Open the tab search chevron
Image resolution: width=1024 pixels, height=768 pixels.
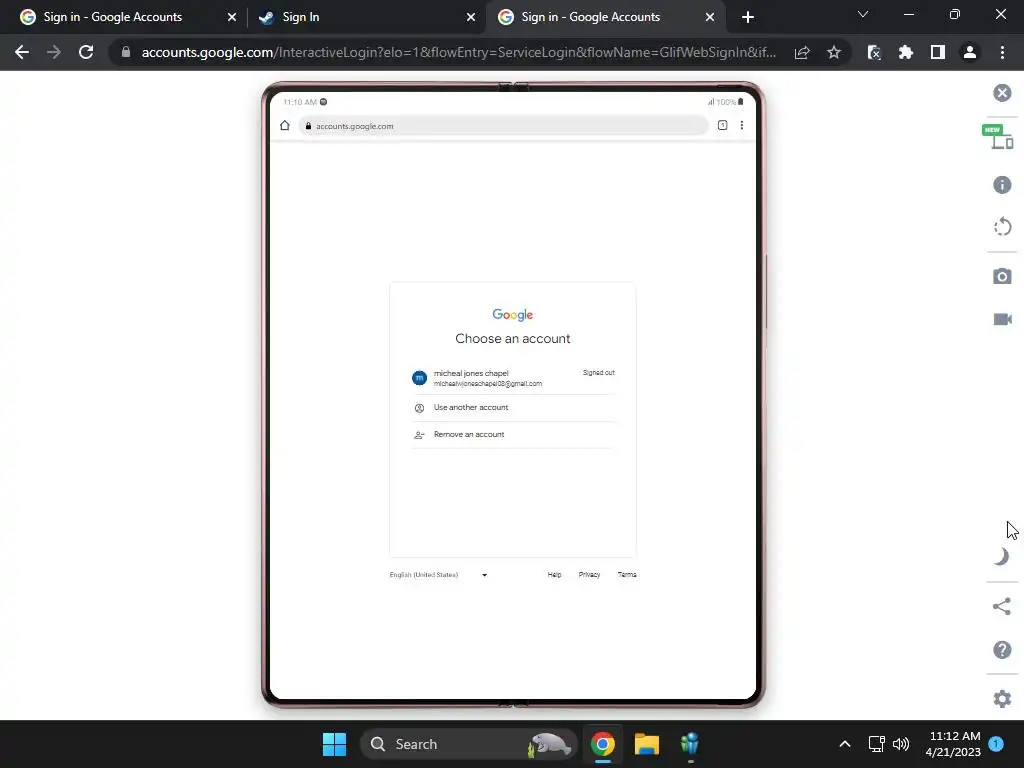pos(863,14)
